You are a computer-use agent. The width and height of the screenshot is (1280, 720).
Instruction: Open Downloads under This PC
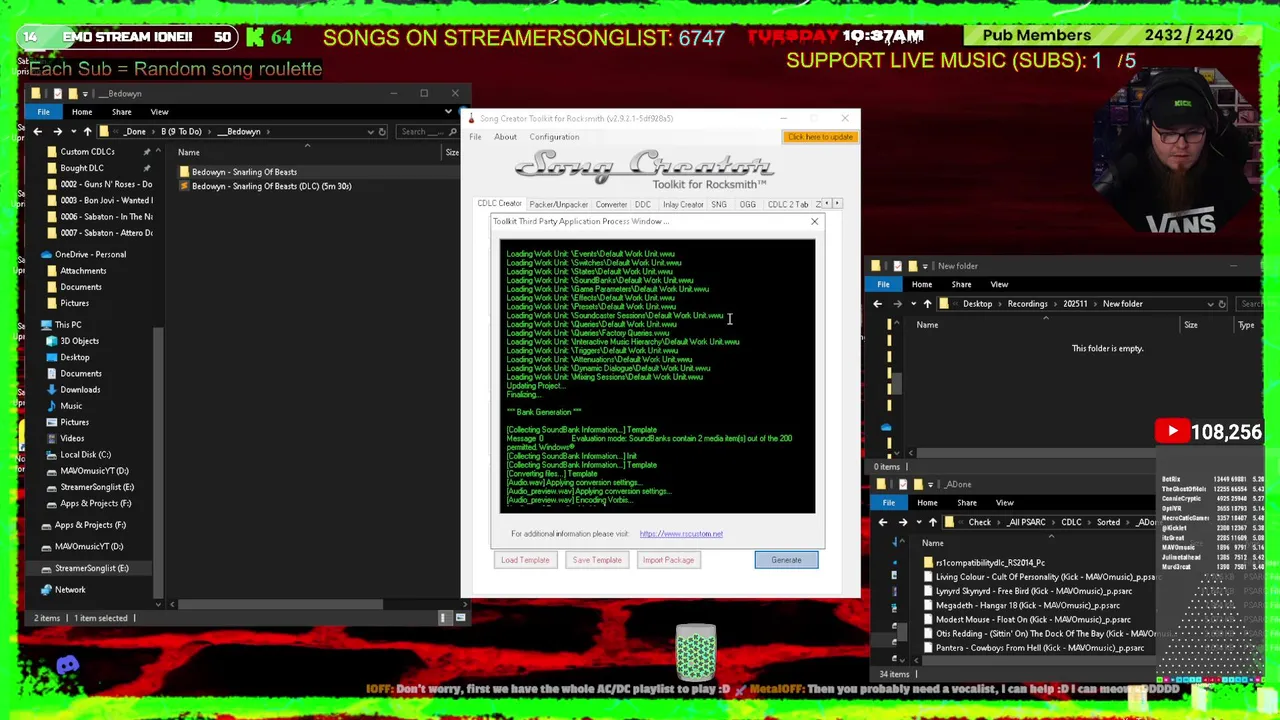click(x=80, y=390)
